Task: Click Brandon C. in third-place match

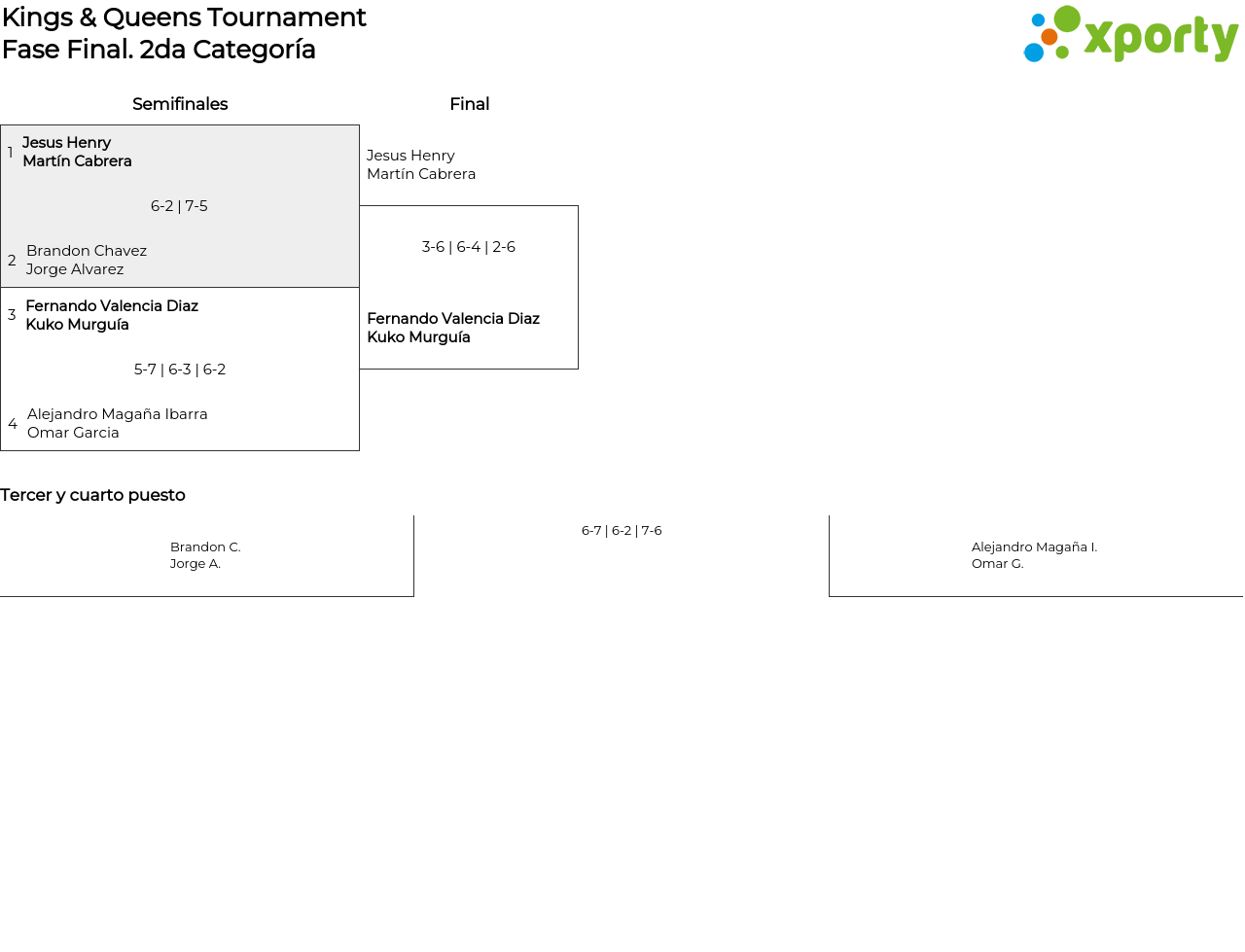Action: tap(205, 547)
